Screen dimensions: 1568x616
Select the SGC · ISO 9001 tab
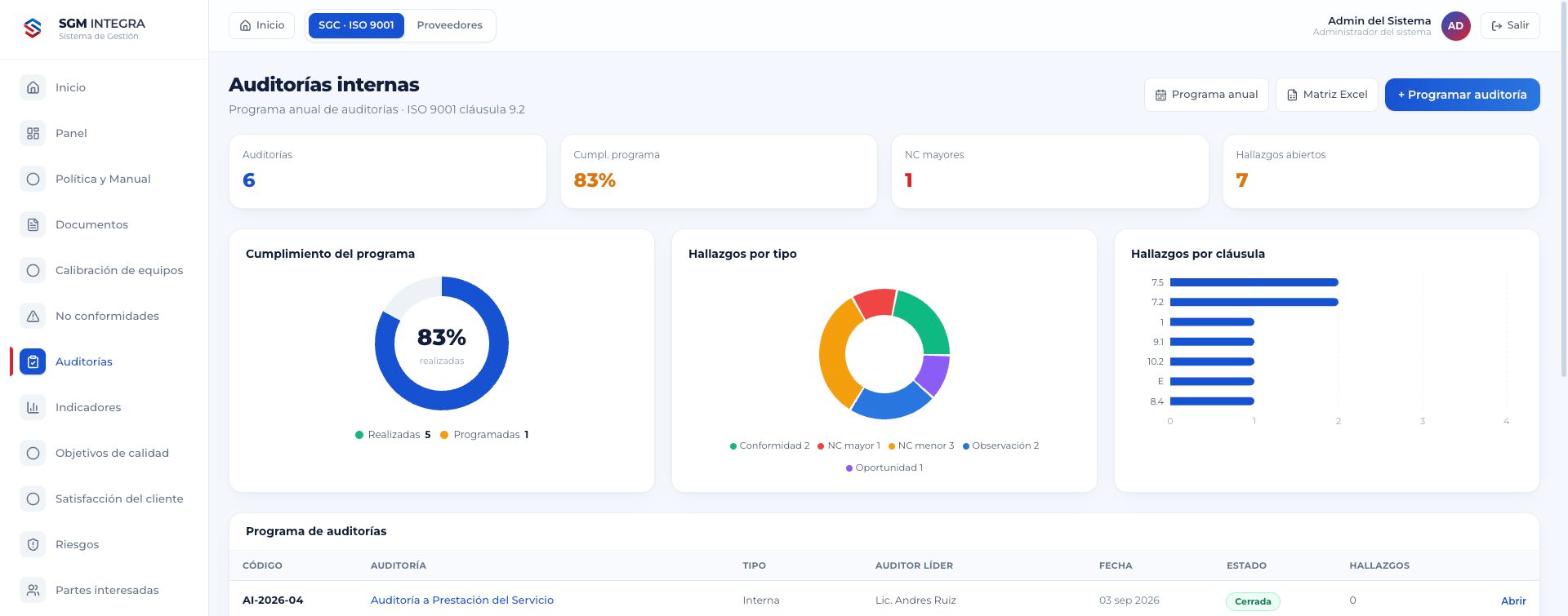(356, 25)
